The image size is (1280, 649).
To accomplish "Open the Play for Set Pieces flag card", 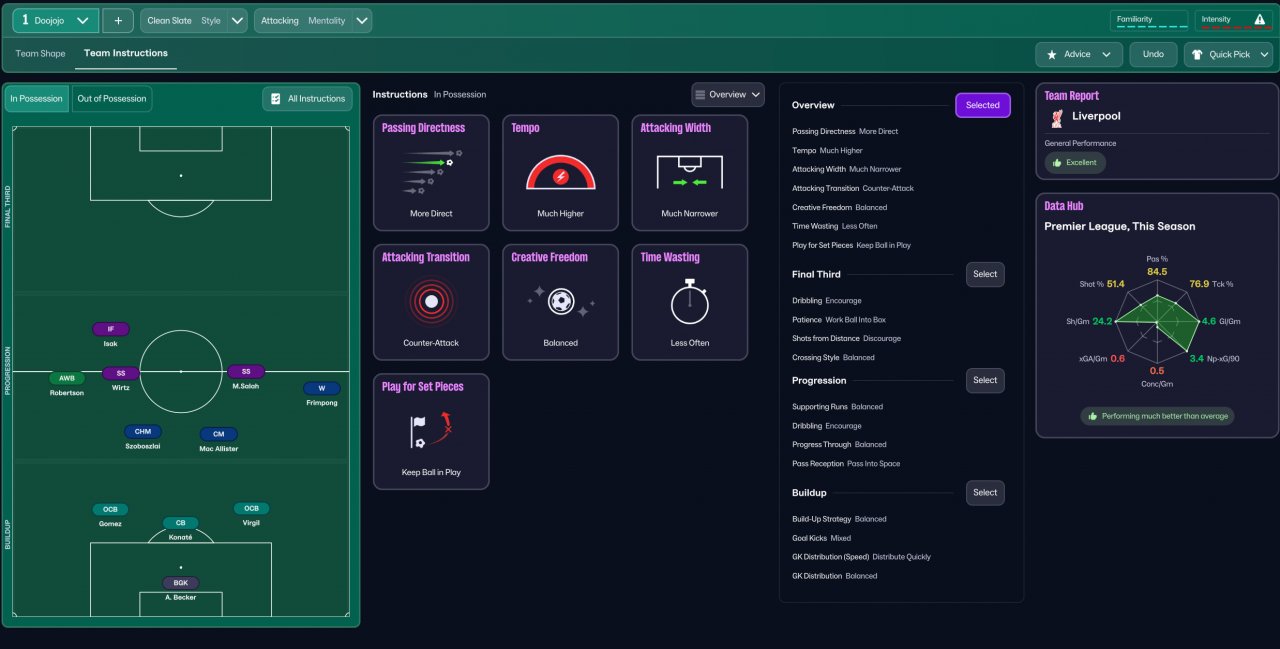I will [x=431, y=431].
